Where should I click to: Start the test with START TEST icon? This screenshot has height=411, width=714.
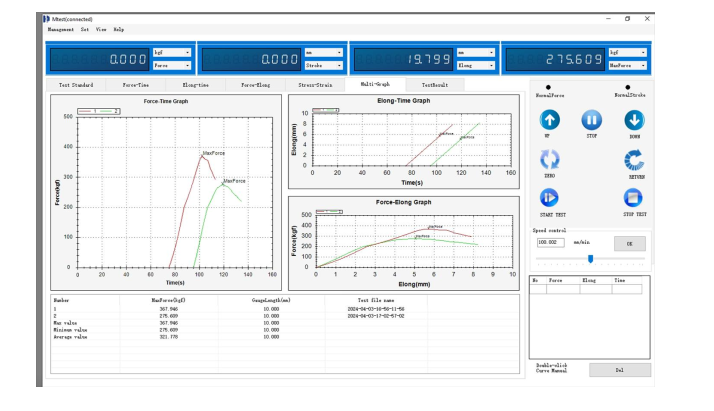click(x=550, y=198)
